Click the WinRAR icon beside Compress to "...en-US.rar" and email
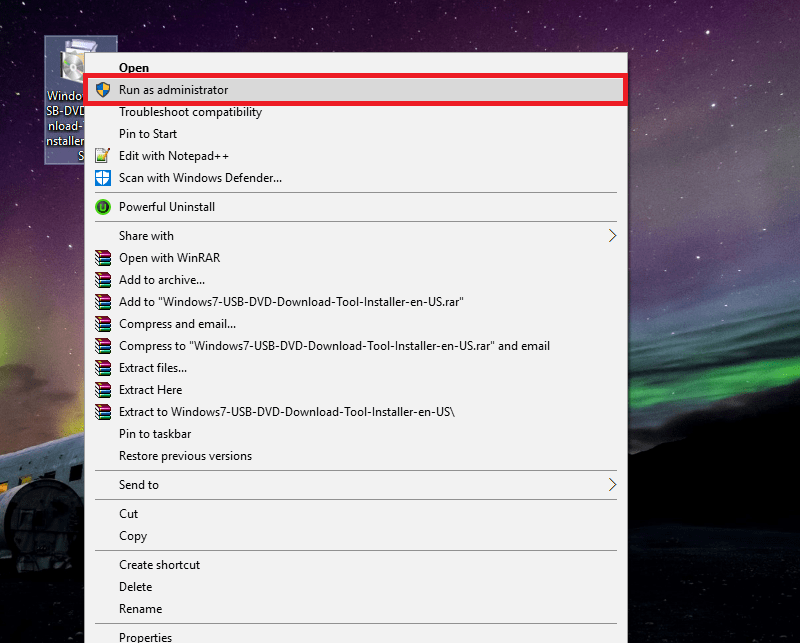The image size is (800, 643). (x=103, y=345)
